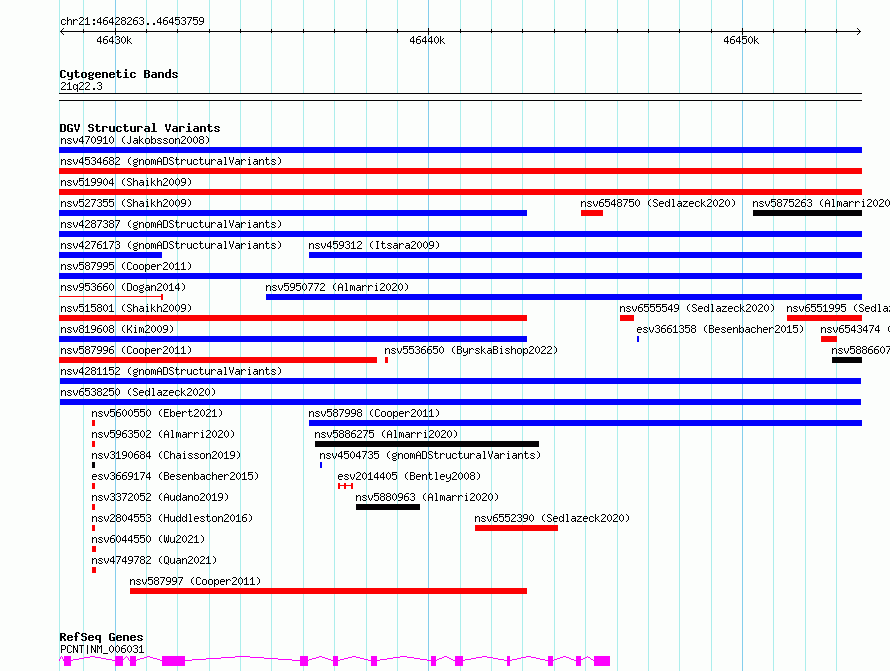
Task: Select the nsv6548750 (Sedlazeck2020) short red bar
Action: click(x=591, y=213)
